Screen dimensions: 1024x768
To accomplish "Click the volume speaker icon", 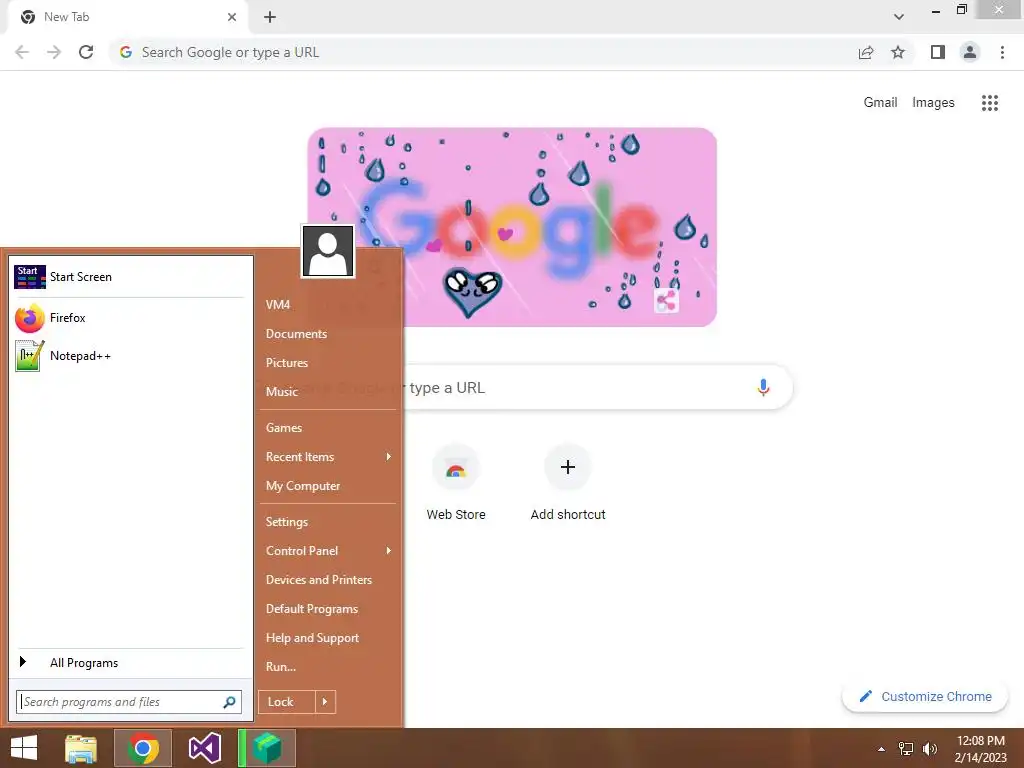I will (x=930, y=749).
